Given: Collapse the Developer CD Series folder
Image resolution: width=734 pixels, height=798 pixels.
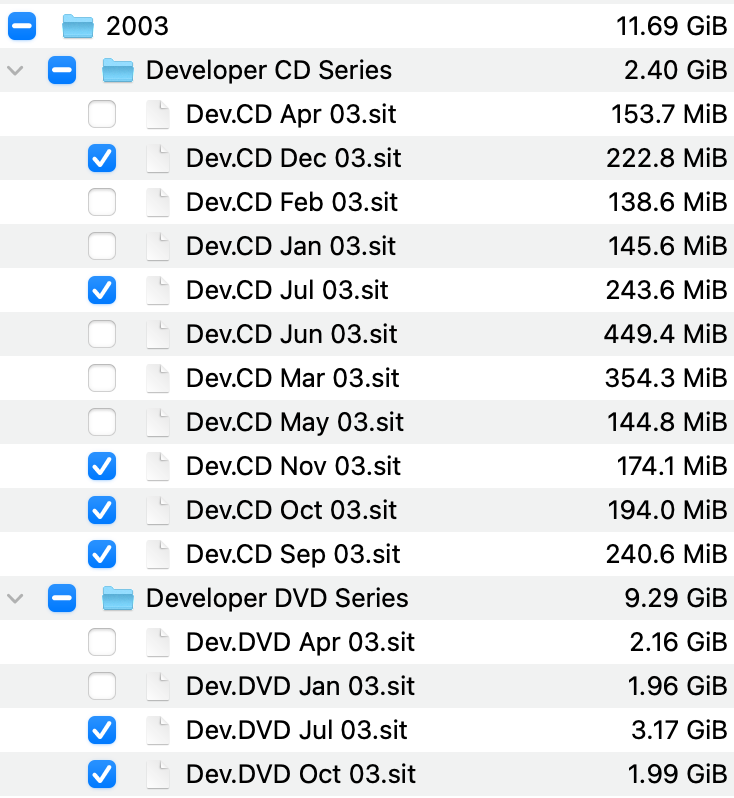Looking at the screenshot, I should (x=15, y=70).
